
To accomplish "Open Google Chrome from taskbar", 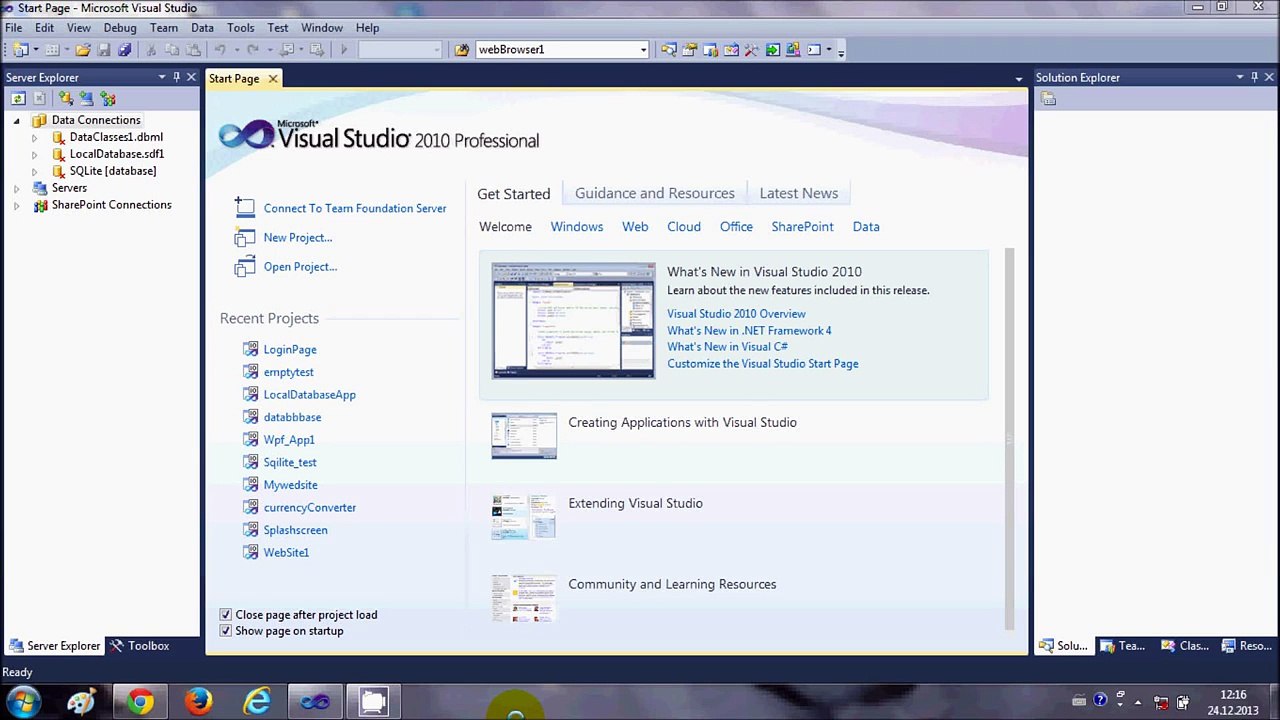I will [x=140, y=702].
